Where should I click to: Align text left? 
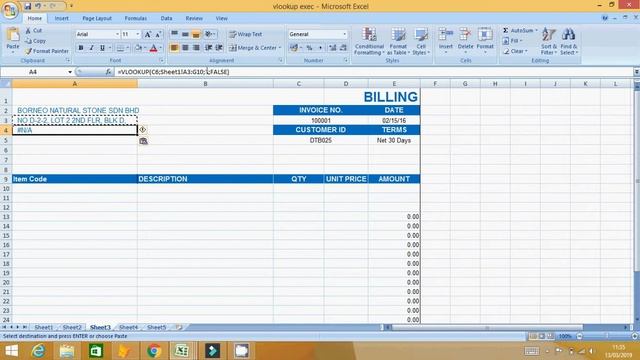click(x=174, y=48)
